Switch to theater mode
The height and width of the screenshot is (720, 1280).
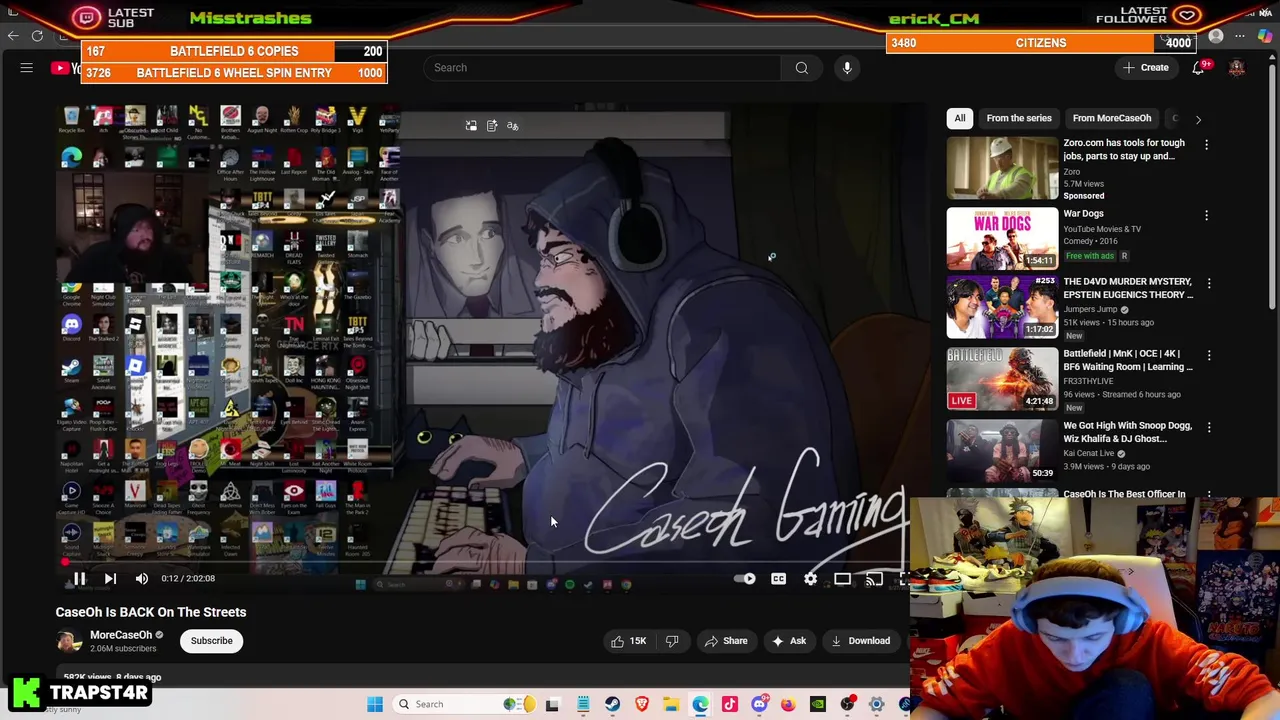[x=842, y=578]
